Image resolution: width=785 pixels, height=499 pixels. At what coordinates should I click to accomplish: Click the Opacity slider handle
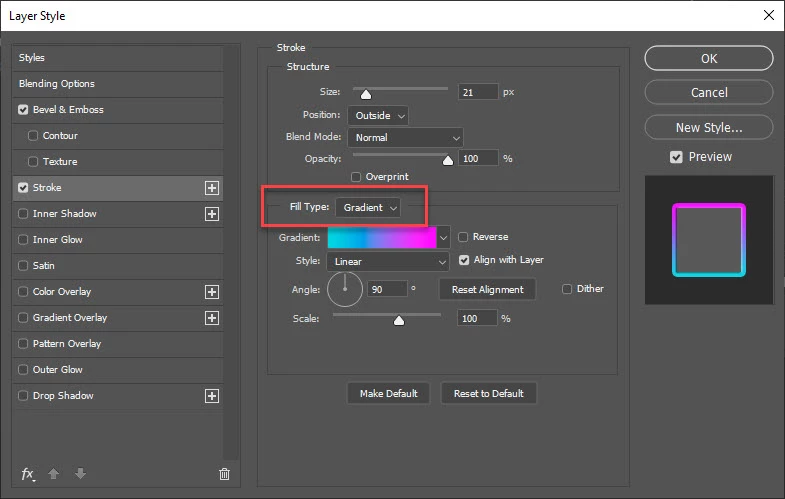448,160
